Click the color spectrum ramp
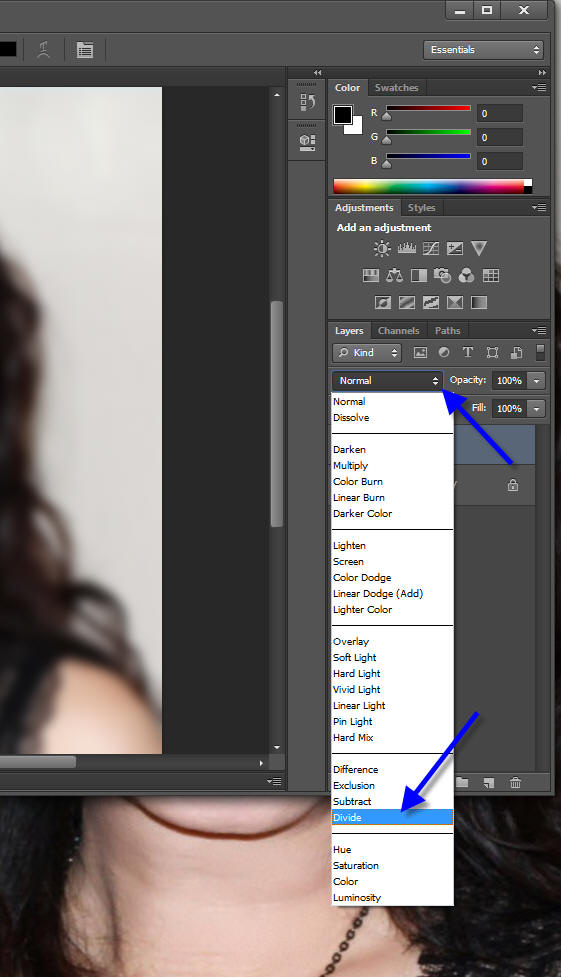Viewport: 561px width, 977px height. (433, 186)
